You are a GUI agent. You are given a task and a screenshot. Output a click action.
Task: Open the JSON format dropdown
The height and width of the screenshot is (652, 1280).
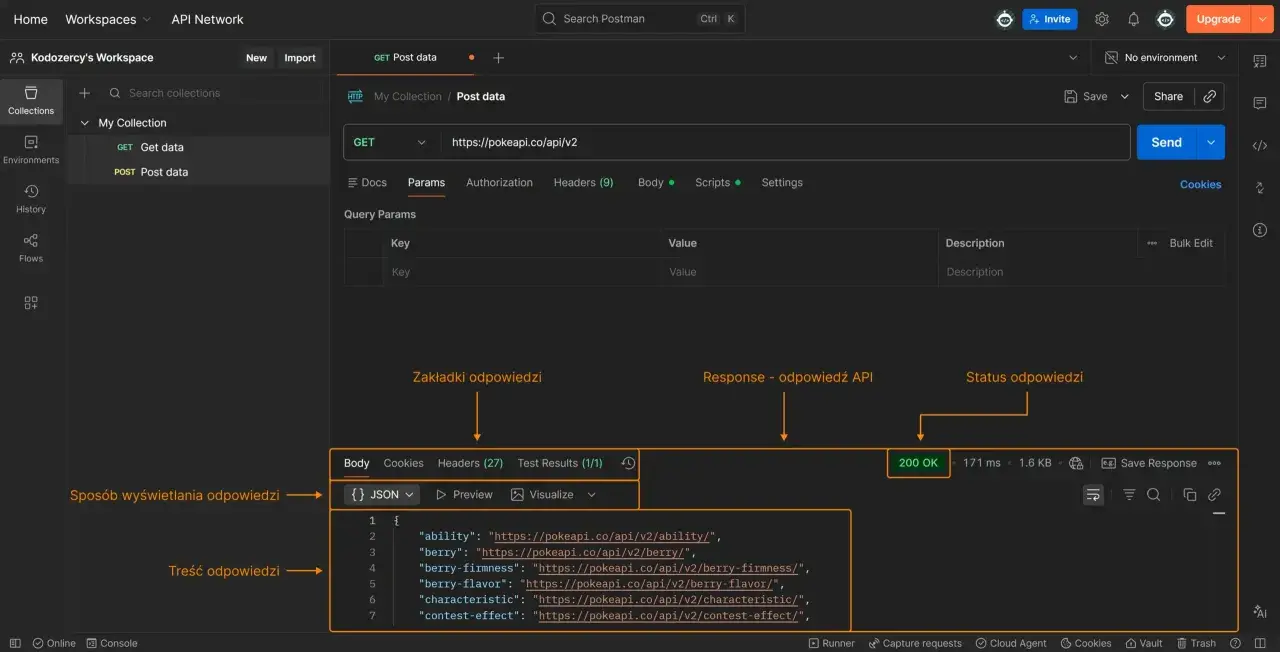[x=382, y=494]
